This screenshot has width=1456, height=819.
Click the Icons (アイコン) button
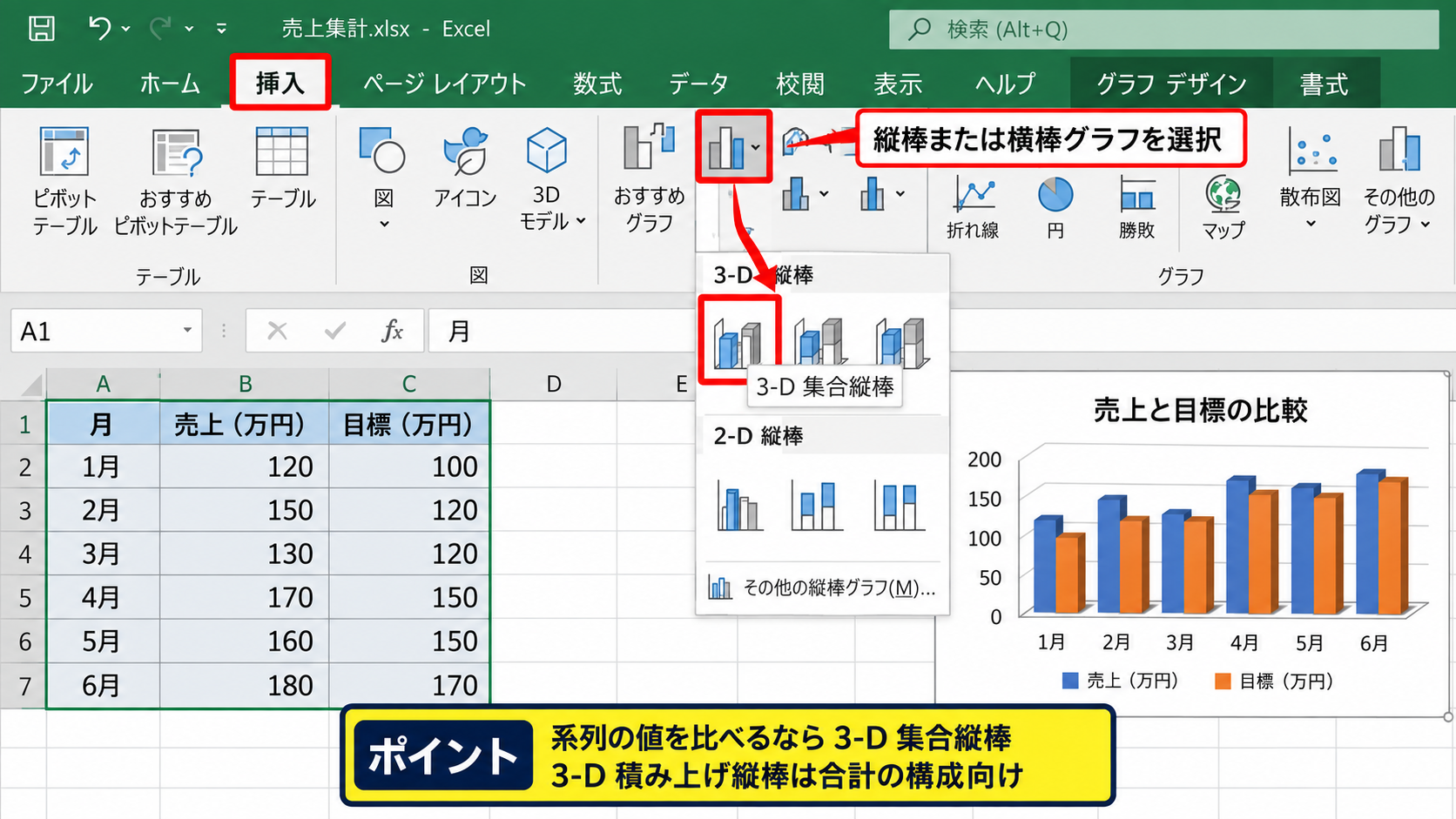[x=465, y=168]
